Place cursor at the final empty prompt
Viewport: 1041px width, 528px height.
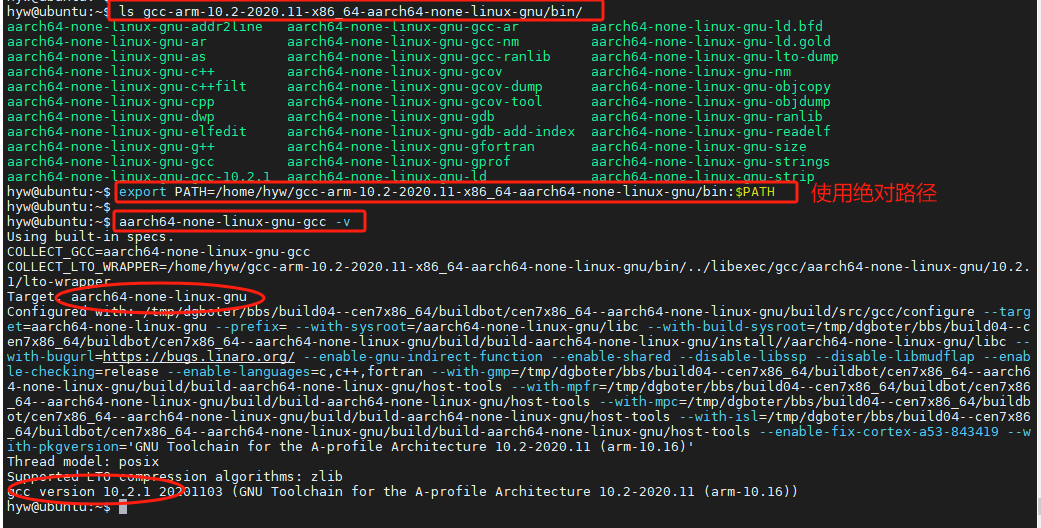(x=122, y=507)
